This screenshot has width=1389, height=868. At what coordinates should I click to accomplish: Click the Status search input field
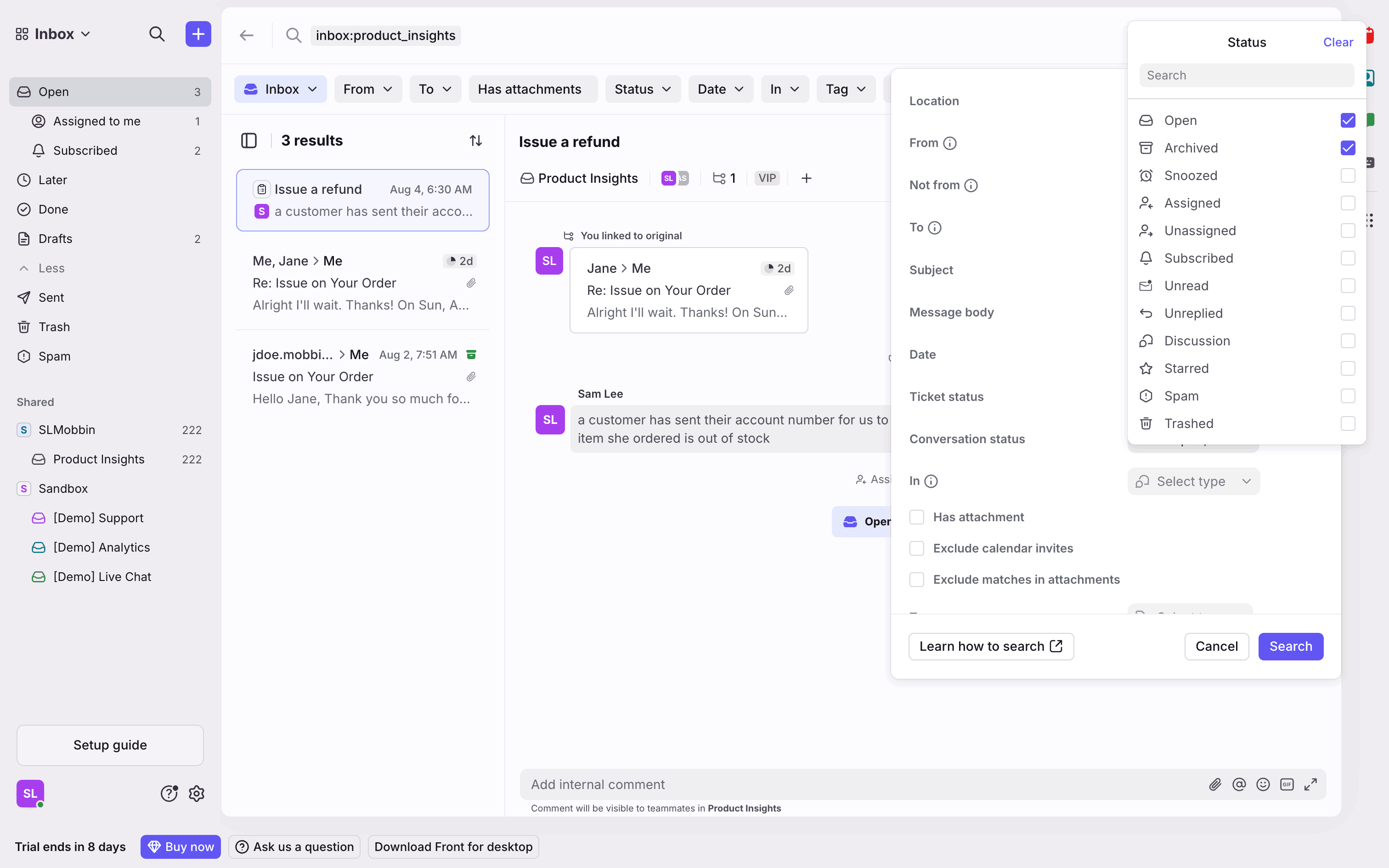[1246, 75]
